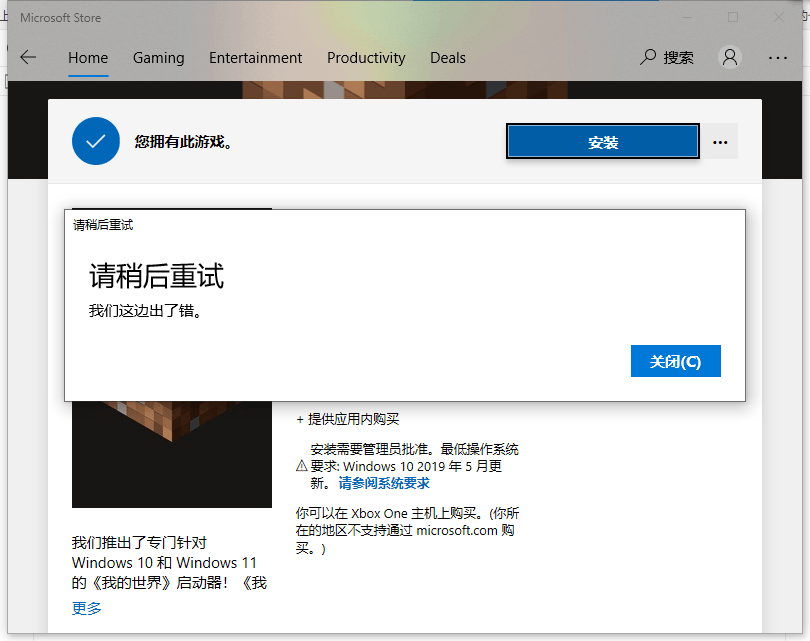Open more options next to 安装
Viewport: 810px width, 641px height.
pos(720,142)
